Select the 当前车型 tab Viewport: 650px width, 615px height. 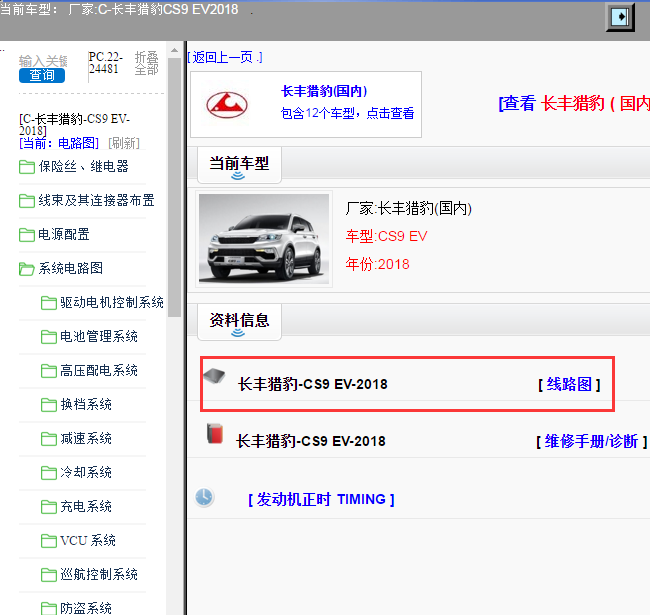tap(239, 165)
